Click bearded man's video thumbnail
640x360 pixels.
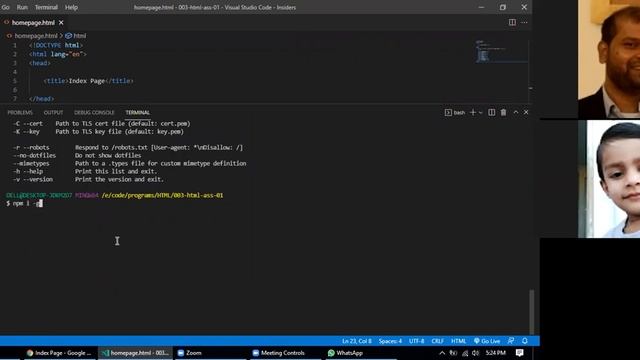point(609,59)
